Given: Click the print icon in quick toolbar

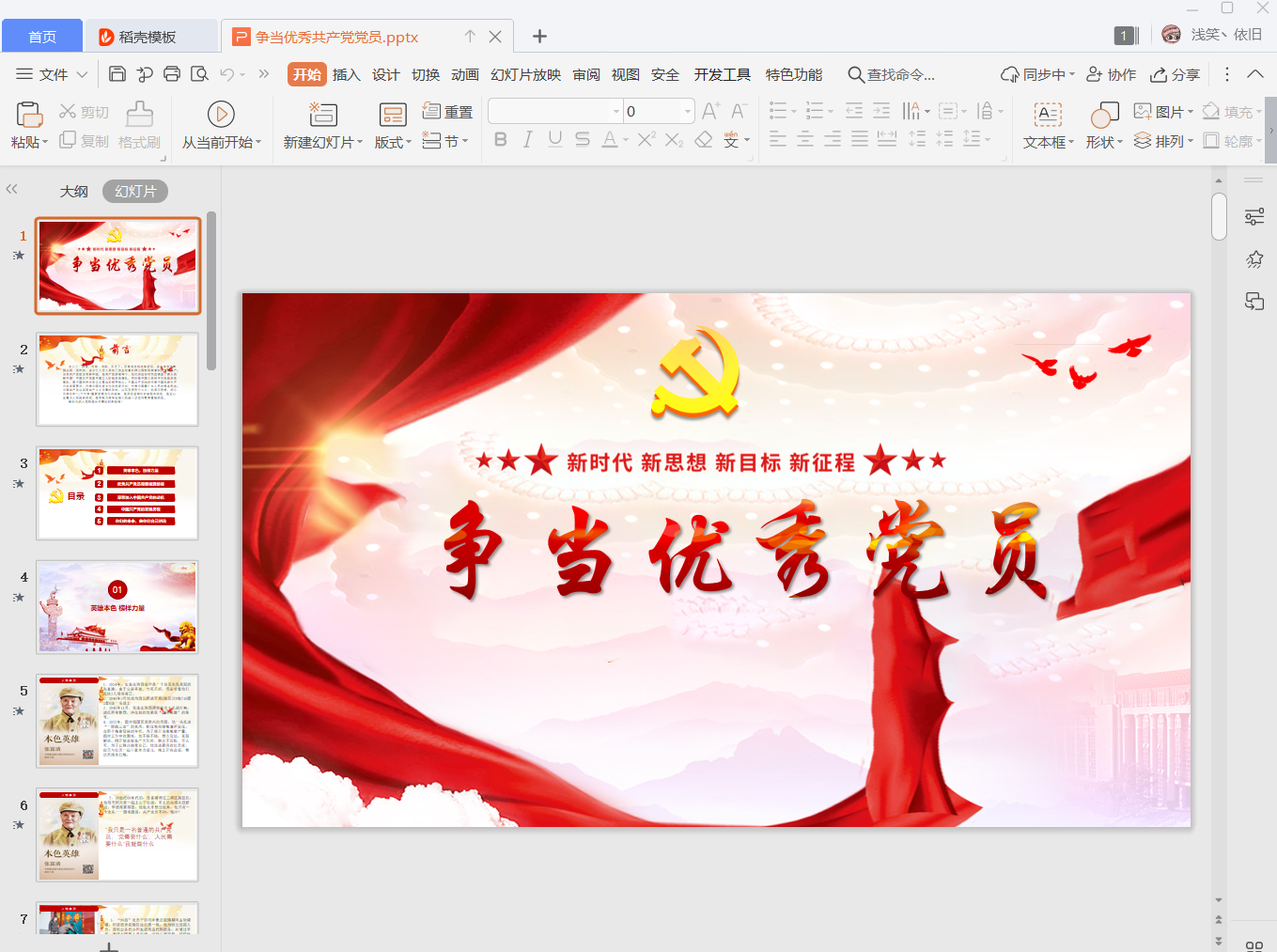Looking at the screenshot, I should pyautogui.click(x=172, y=74).
